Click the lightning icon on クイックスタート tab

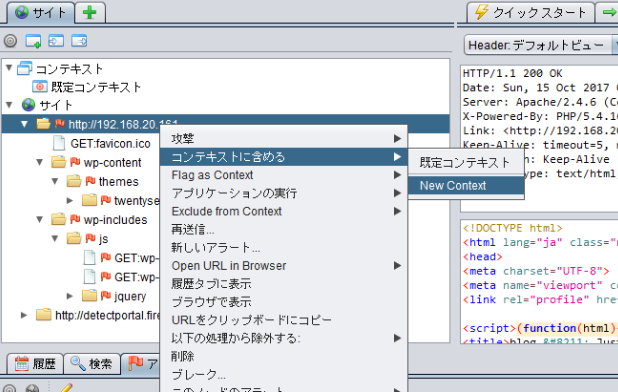tap(481, 12)
